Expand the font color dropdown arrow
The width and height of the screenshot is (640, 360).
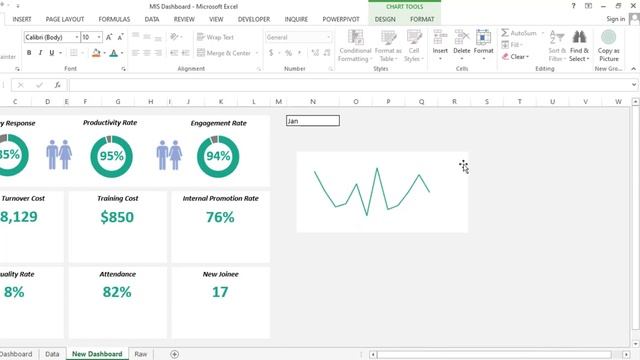click(122, 53)
